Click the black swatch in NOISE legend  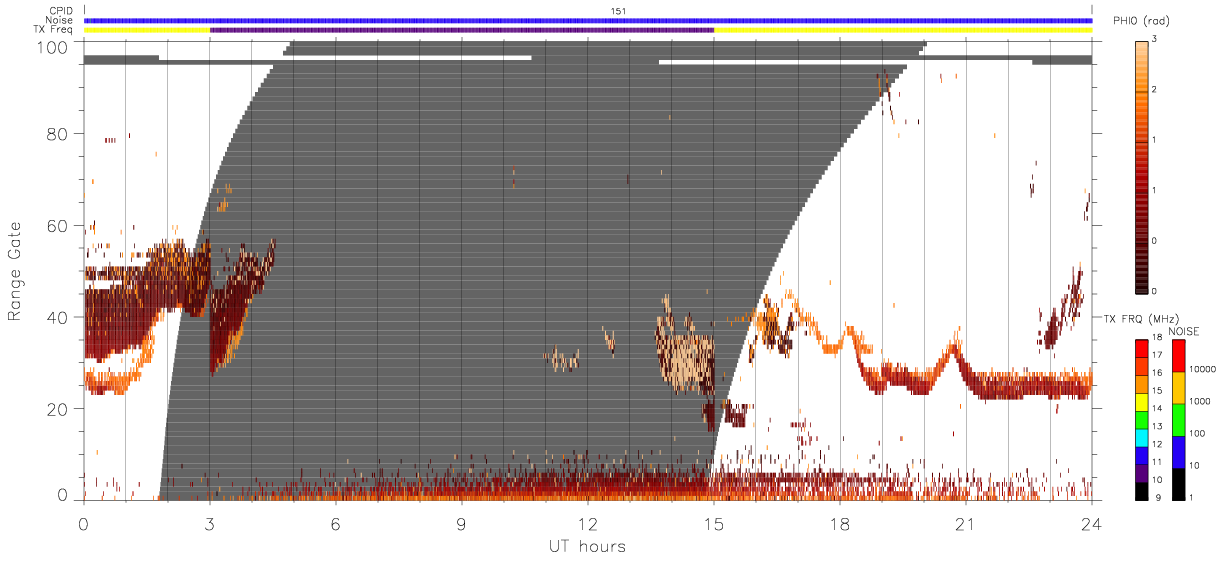pyautogui.click(x=1179, y=484)
